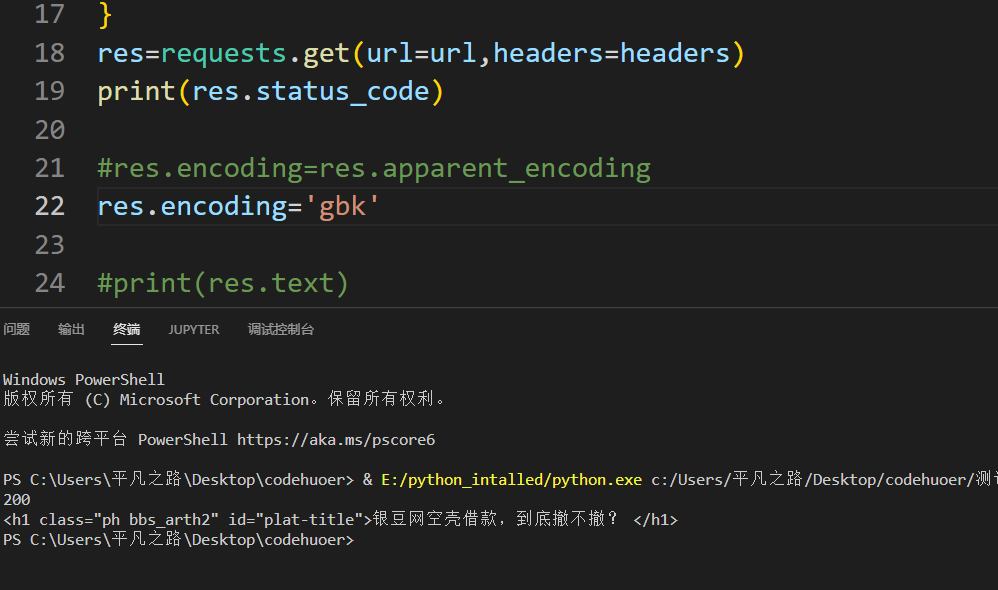Switch to the JUPYTER panel tab
Screen dimensions: 998x590
193,329
